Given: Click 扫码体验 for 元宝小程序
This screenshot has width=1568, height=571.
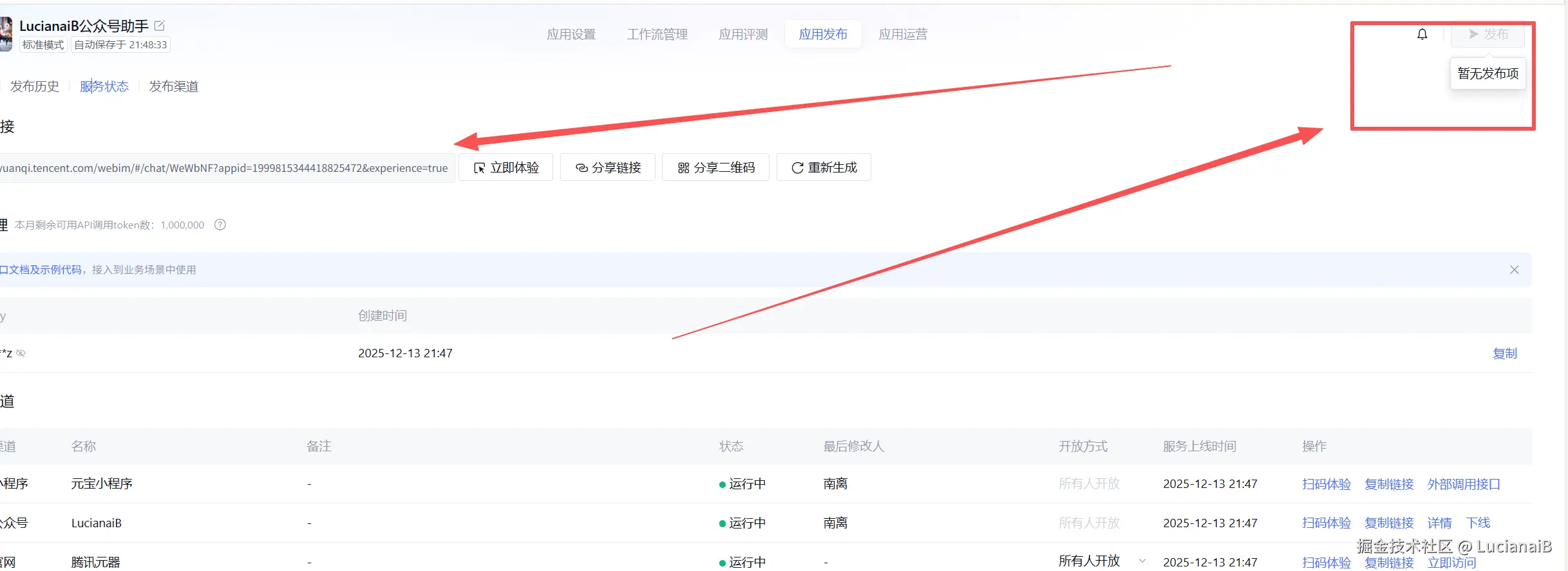Looking at the screenshot, I should pyautogui.click(x=1327, y=484).
